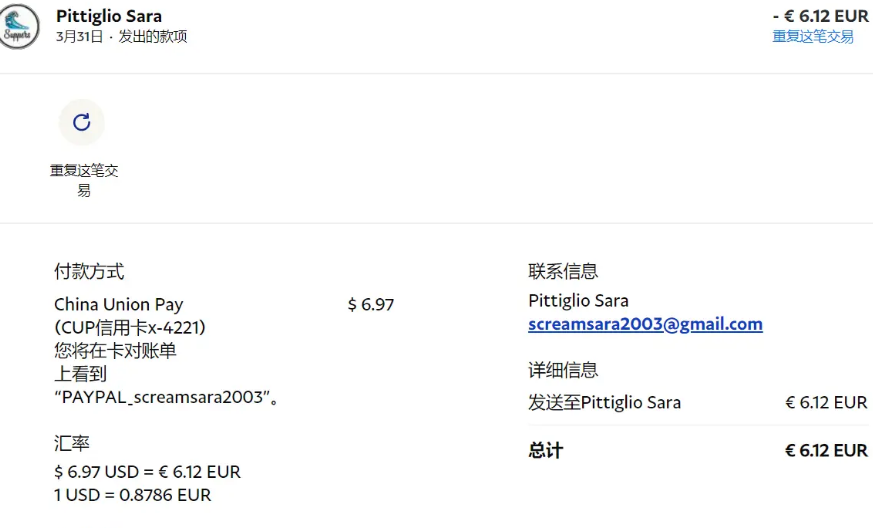Select the China Union Pay payment method text
Viewport: 873px width, 528px height.
point(118,304)
